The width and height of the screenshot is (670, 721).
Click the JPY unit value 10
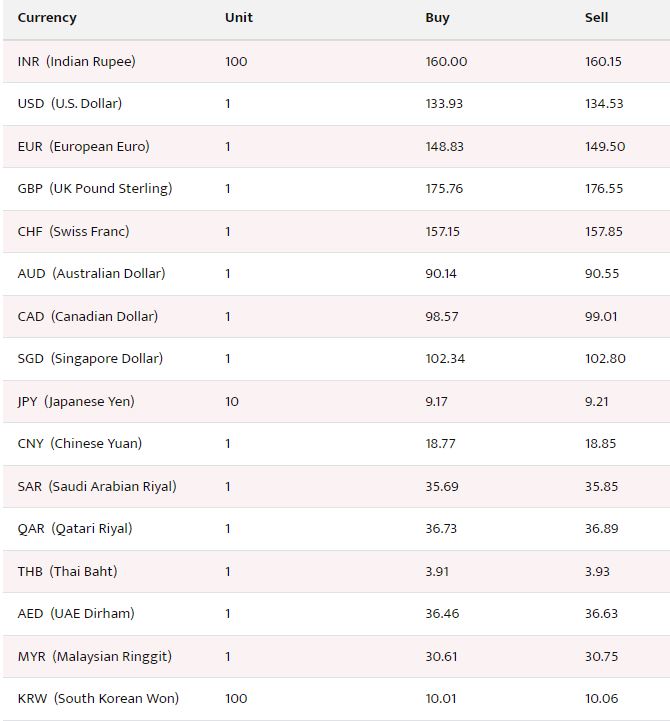point(232,401)
